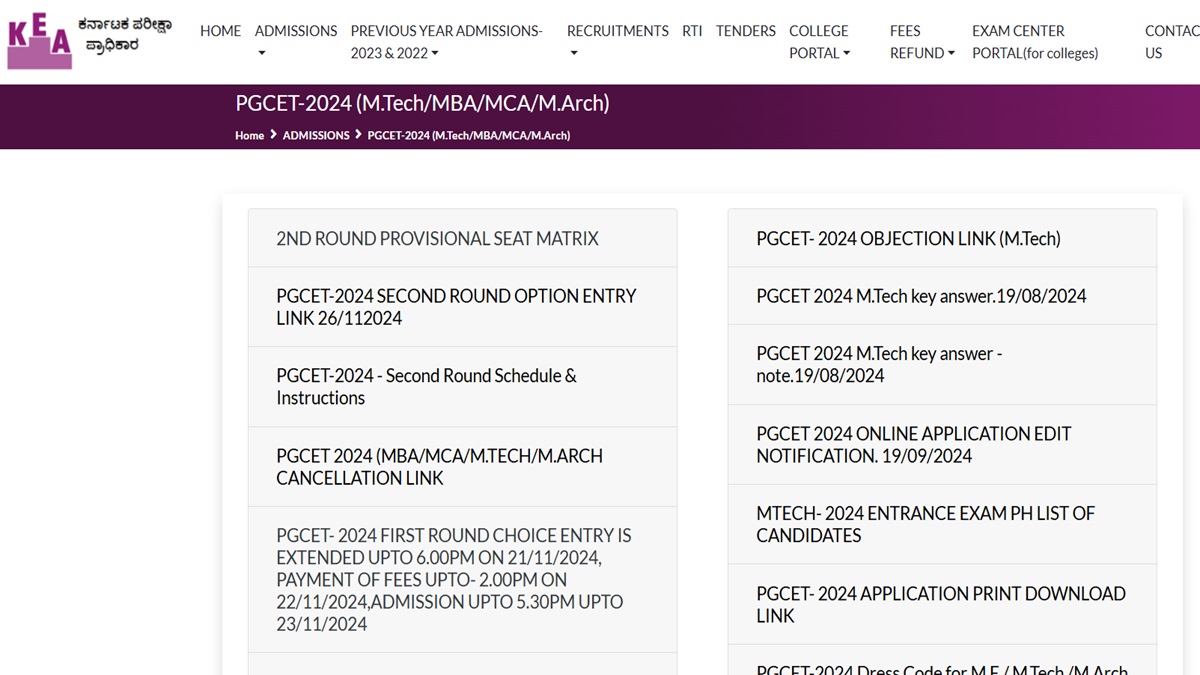1200x675 pixels.
Task: Expand the FEES REFUND dropdown
Action: (x=921, y=41)
